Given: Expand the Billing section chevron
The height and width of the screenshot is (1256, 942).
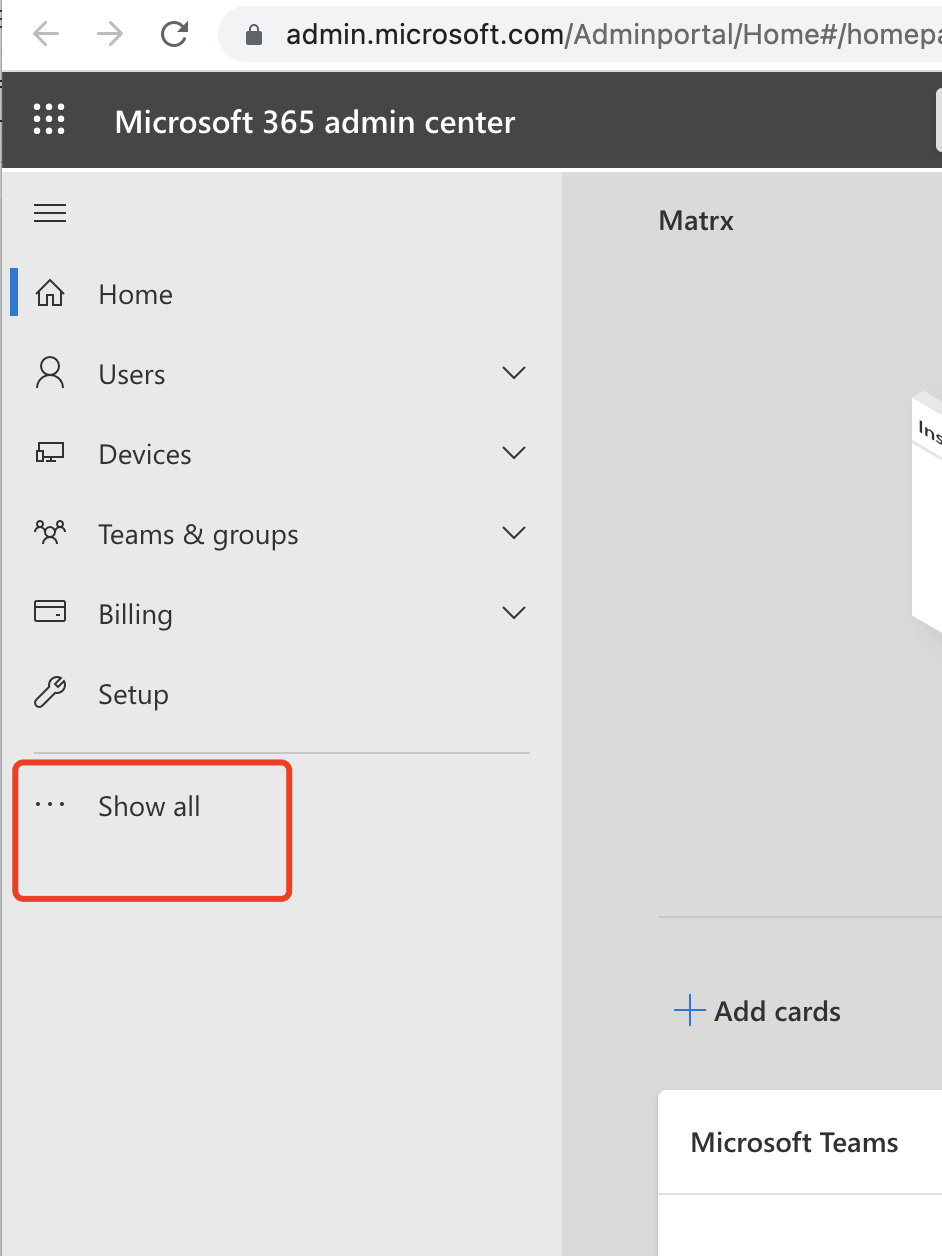Looking at the screenshot, I should click(x=513, y=613).
